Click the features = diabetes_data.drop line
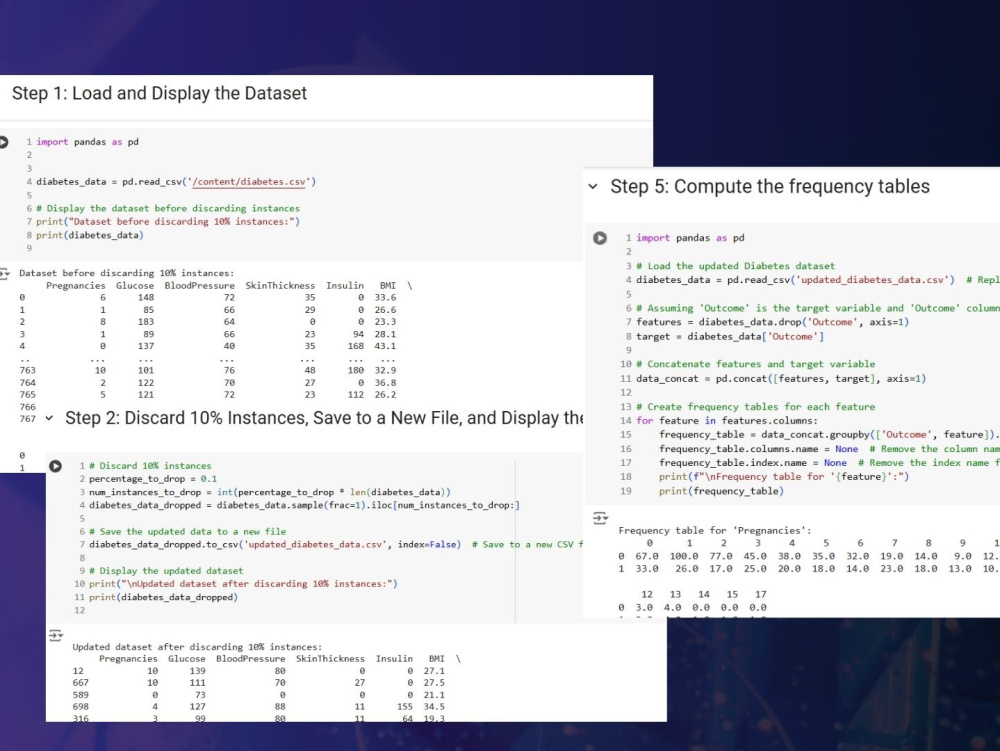The image size is (1000, 751). (x=772, y=323)
